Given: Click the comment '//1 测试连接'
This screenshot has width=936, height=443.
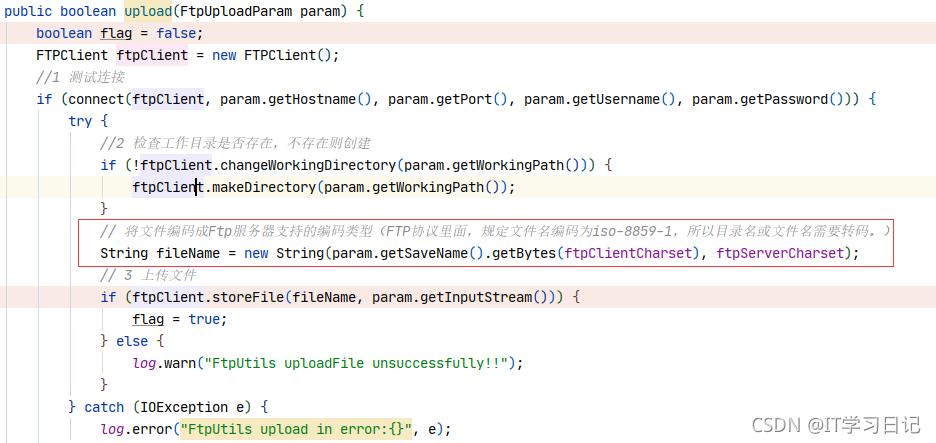Looking at the screenshot, I should [x=80, y=78].
